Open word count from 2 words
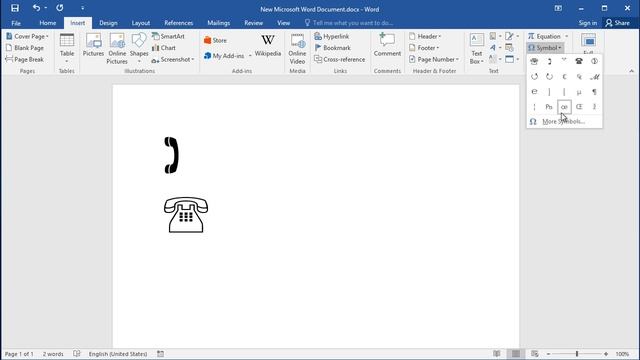Viewport: 640px width, 360px height. [53, 354]
